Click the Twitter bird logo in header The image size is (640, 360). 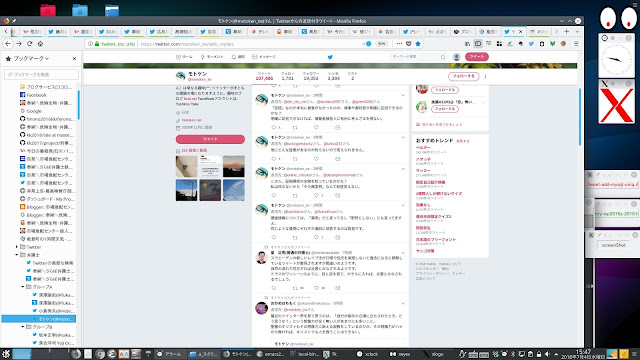[x=330, y=57]
